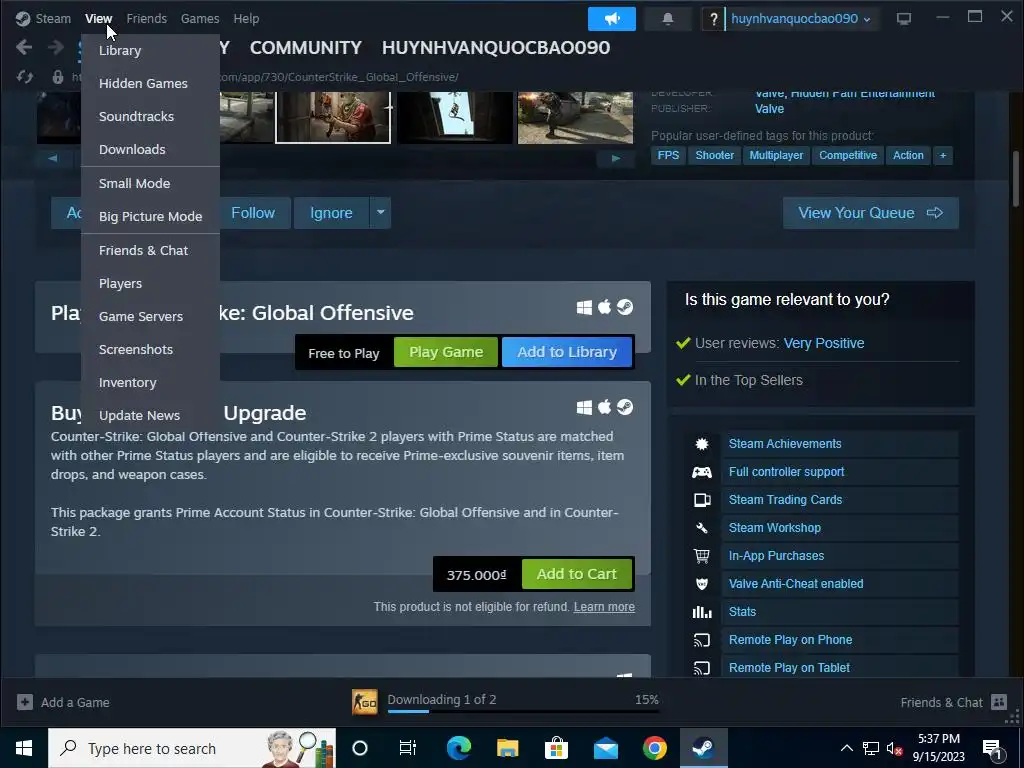The image size is (1024, 768).
Task: Click the Valve Anti-Cheat shield icon
Action: [702, 584]
